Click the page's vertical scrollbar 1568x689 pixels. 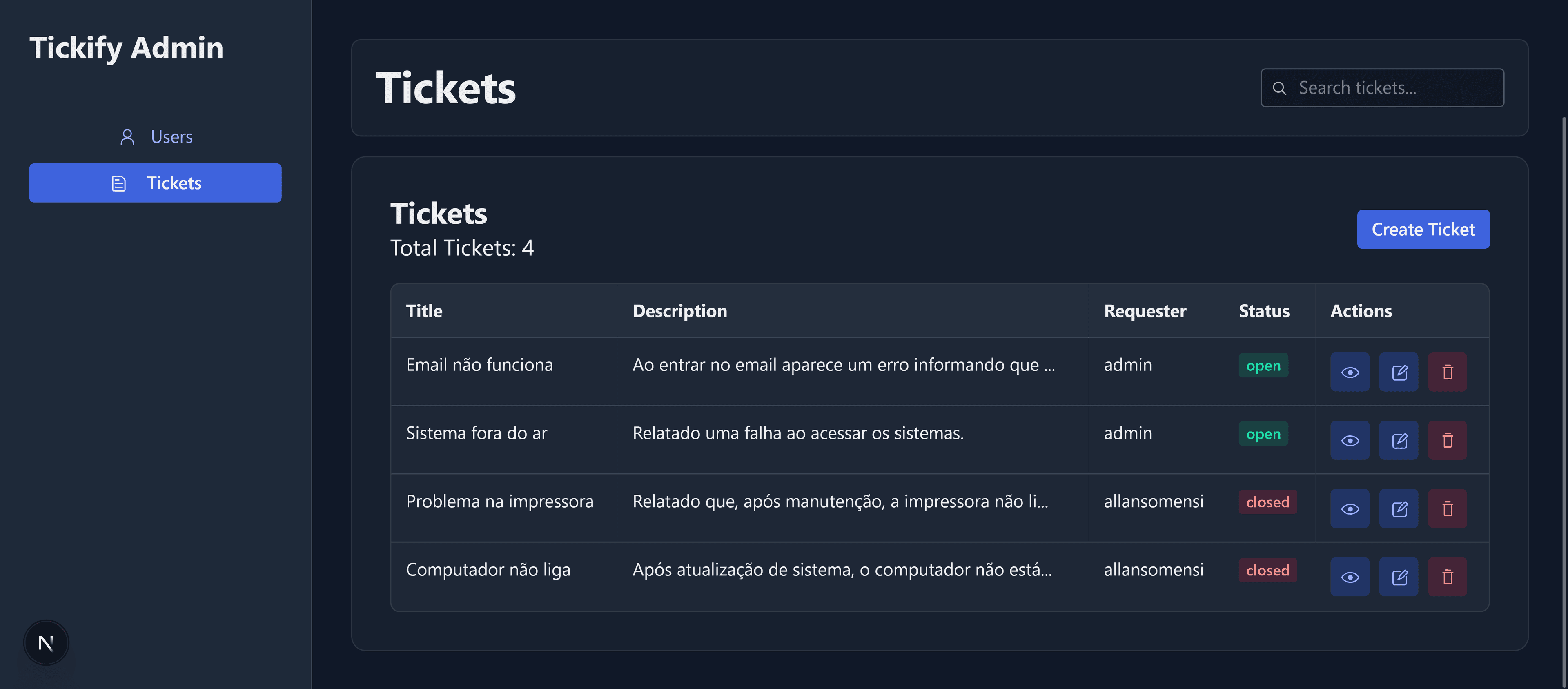coord(1564,365)
